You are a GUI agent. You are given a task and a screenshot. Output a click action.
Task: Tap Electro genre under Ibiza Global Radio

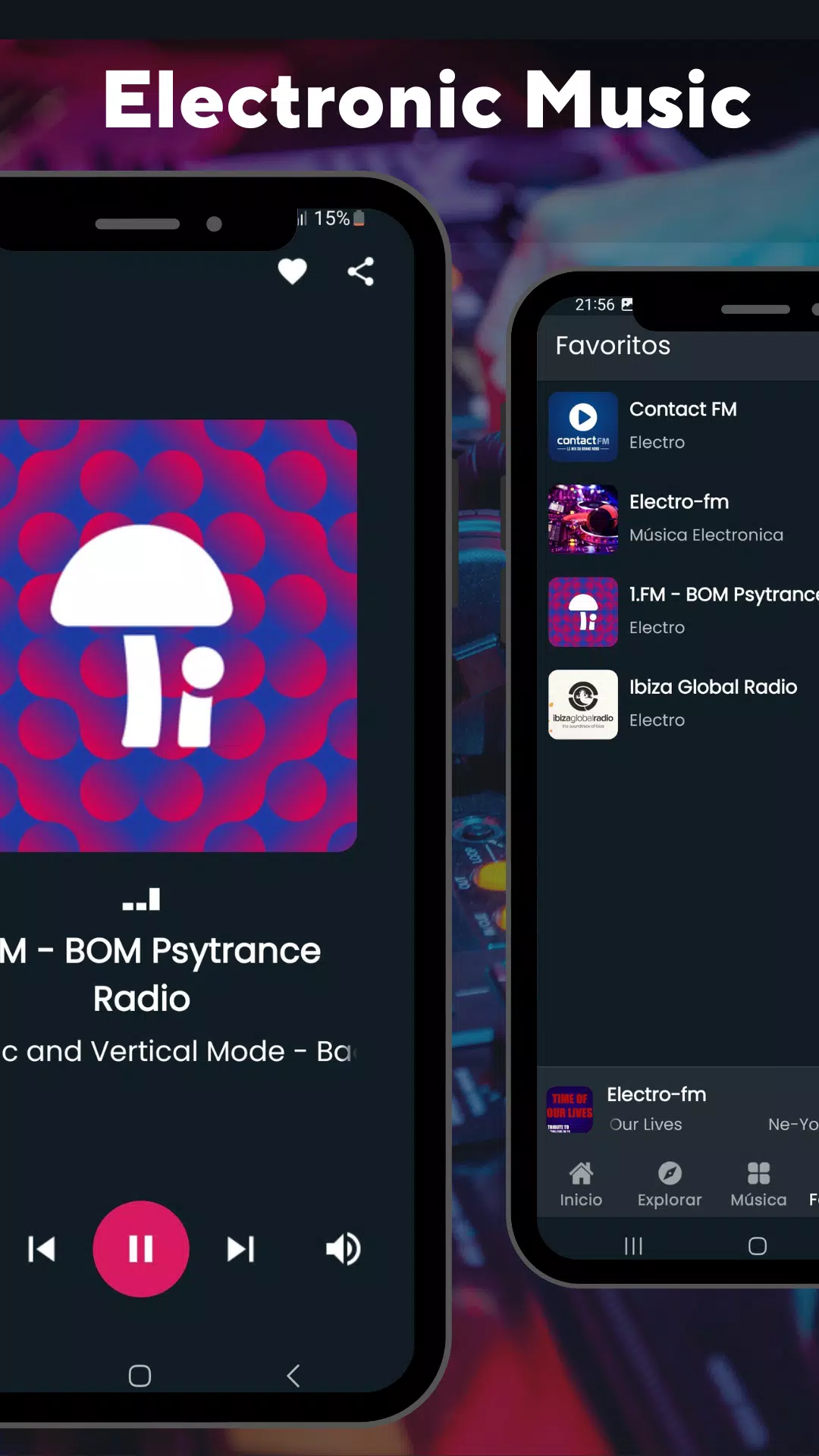[657, 720]
